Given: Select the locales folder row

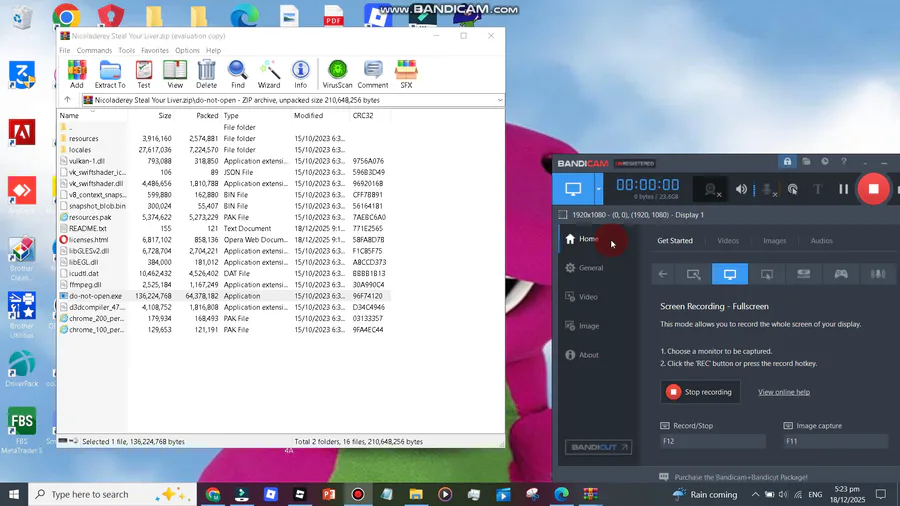Looking at the screenshot, I should coord(224,150).
